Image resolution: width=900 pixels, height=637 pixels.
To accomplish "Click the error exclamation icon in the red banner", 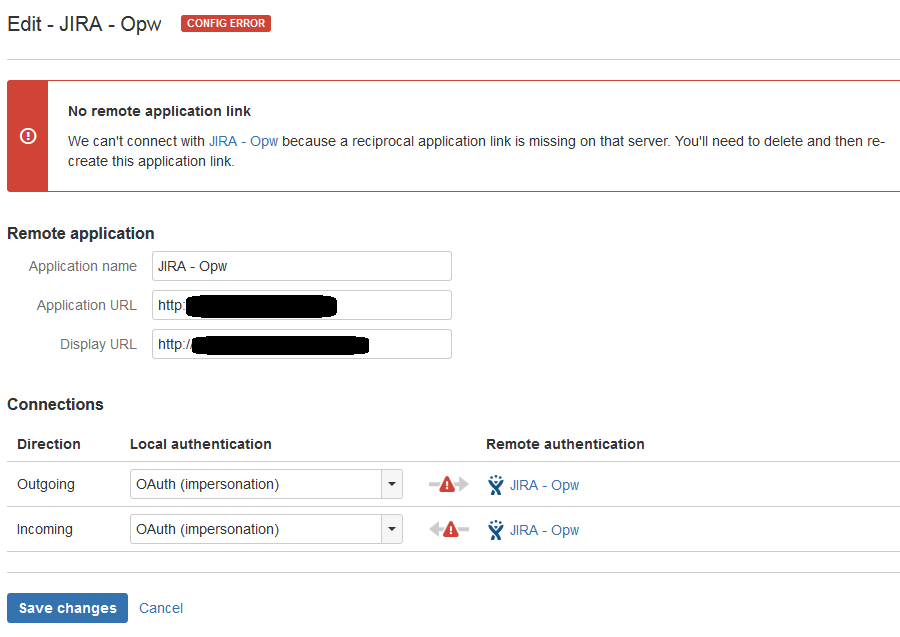I will coord(28,136).
